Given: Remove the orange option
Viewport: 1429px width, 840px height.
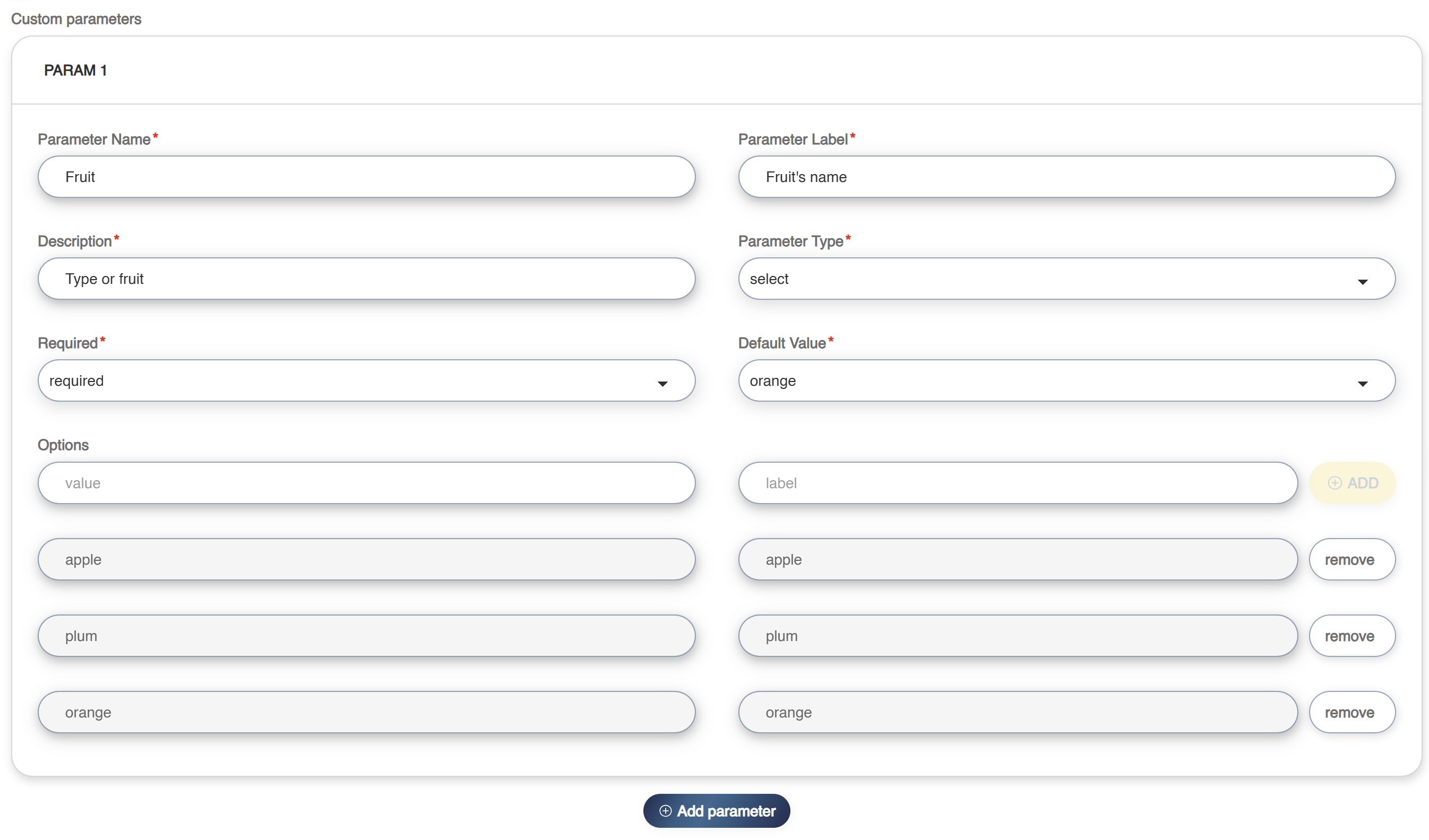Looking at the screenshot, I should pos(1351,713).
